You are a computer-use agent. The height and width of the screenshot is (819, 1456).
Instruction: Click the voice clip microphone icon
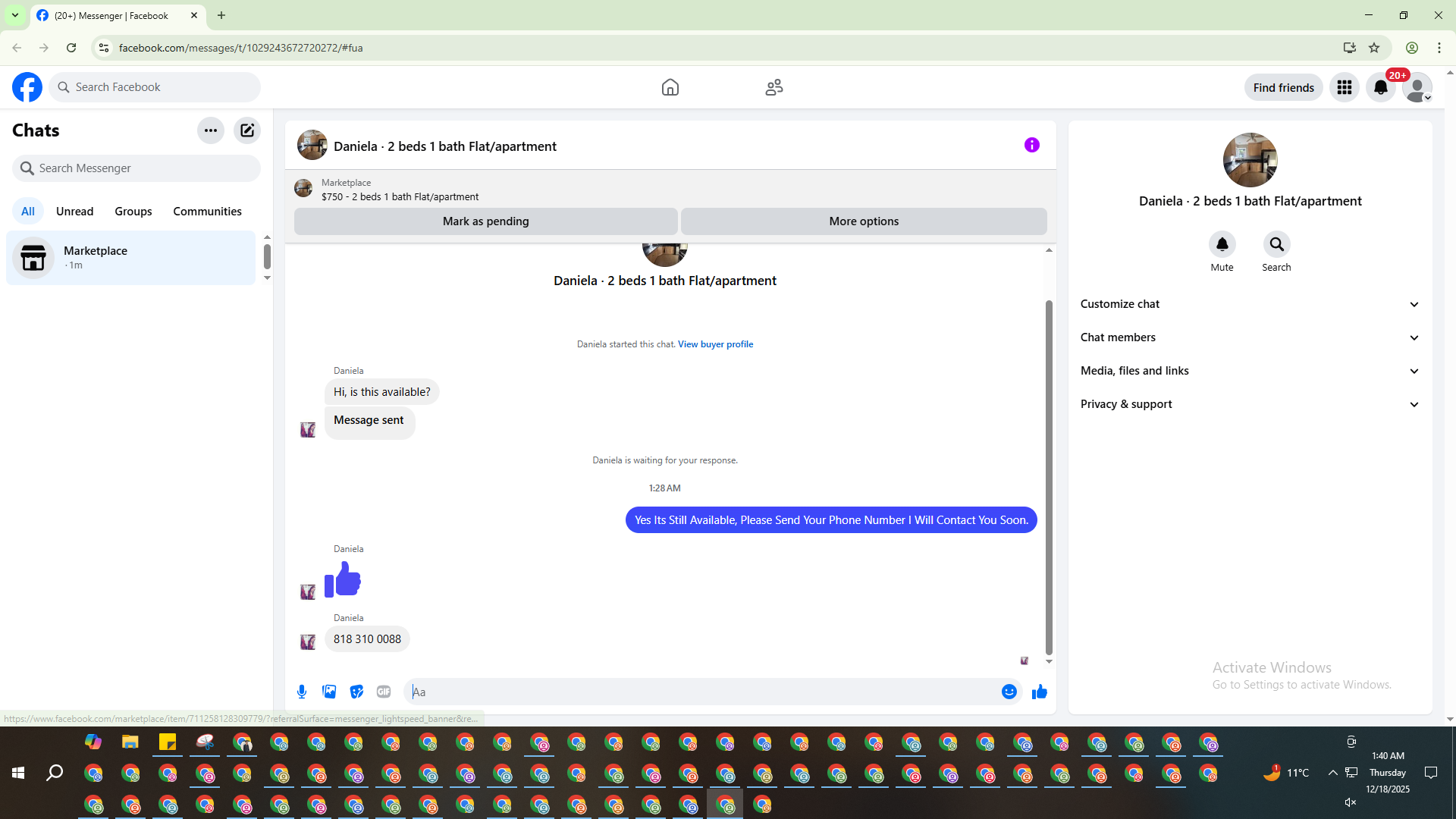pyautogui.click(x=302, y=692)
